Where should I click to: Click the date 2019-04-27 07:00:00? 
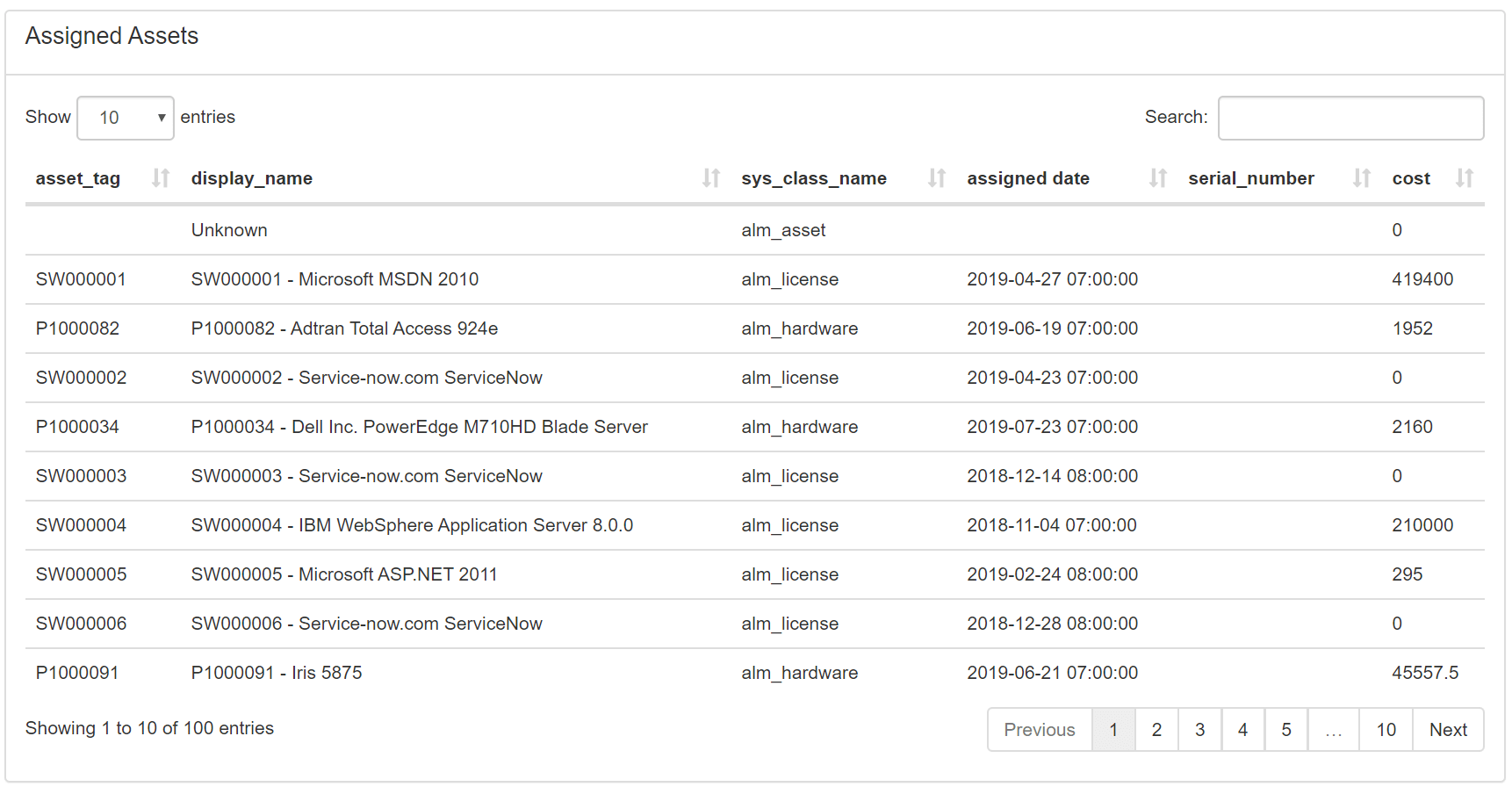pos(1052,279)
